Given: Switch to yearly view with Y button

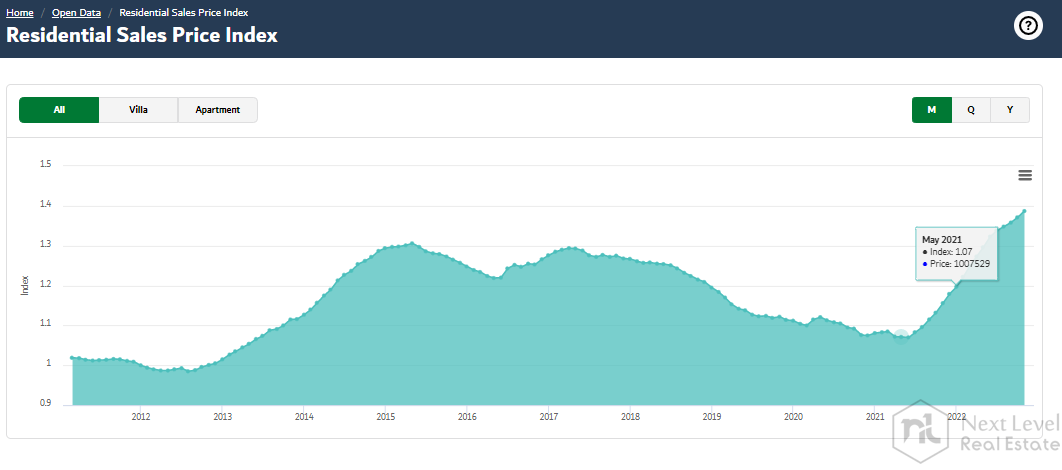Looking at the screenshot, I should (x=1010, y=110).
